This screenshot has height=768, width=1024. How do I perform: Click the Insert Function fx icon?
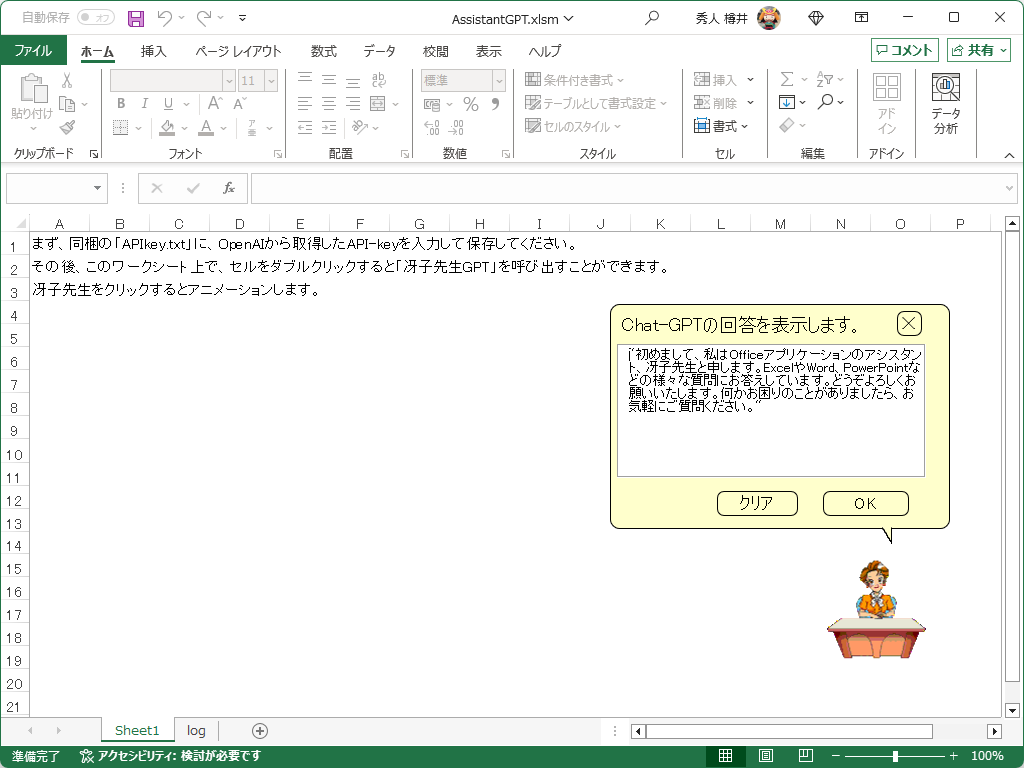pos(229,188)
